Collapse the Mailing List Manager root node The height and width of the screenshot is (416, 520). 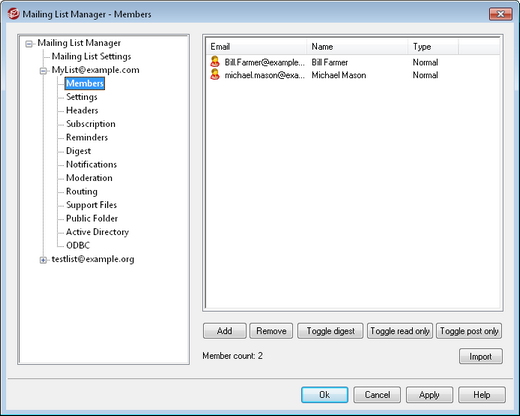(x=29, y=43)
